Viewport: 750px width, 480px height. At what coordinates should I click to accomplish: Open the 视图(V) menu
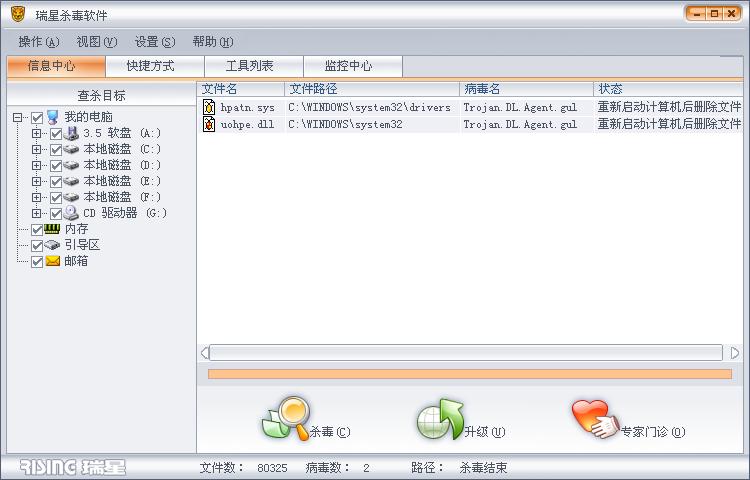pos(97,42)
